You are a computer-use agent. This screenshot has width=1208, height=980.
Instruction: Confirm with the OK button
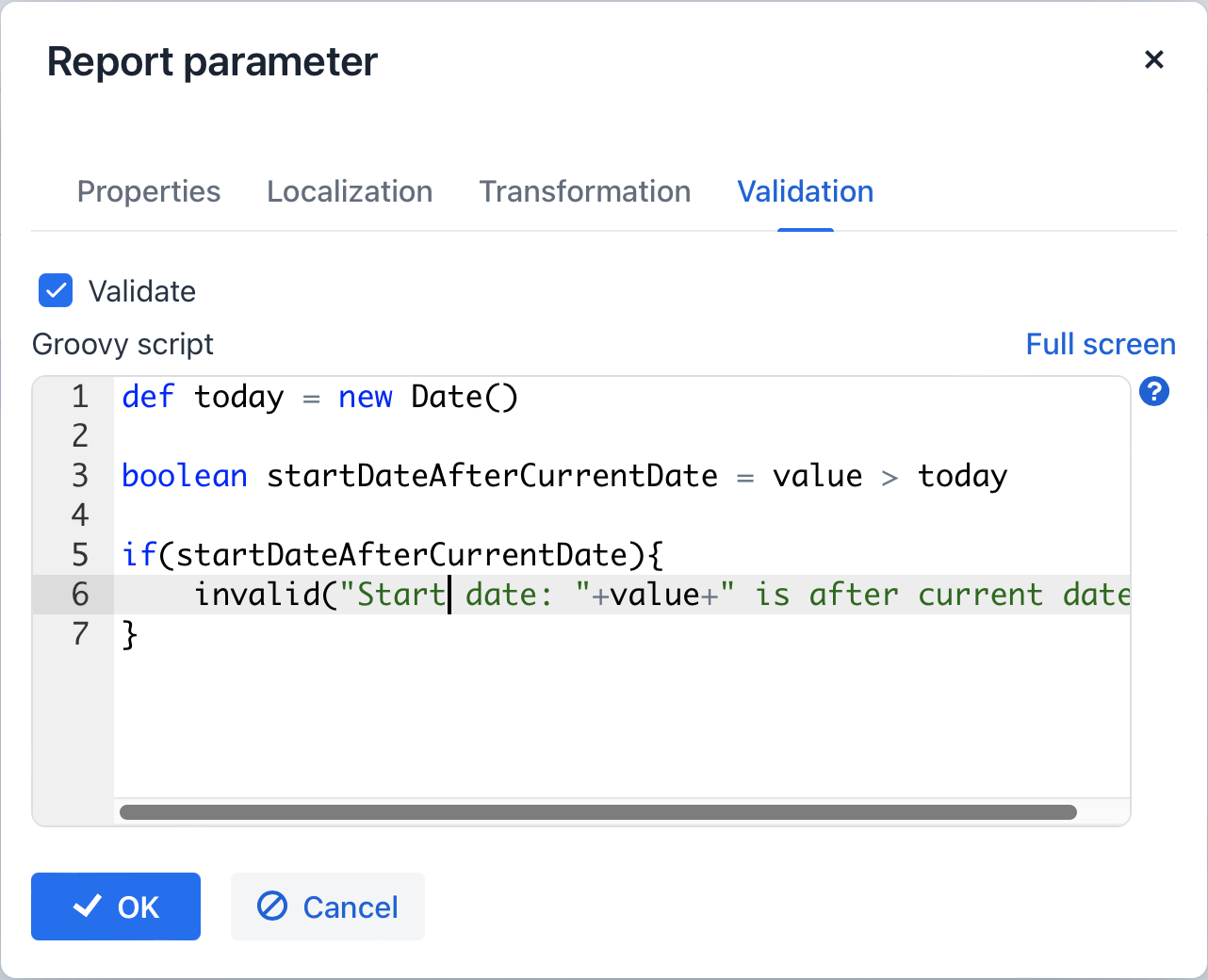tap(116, 906)
